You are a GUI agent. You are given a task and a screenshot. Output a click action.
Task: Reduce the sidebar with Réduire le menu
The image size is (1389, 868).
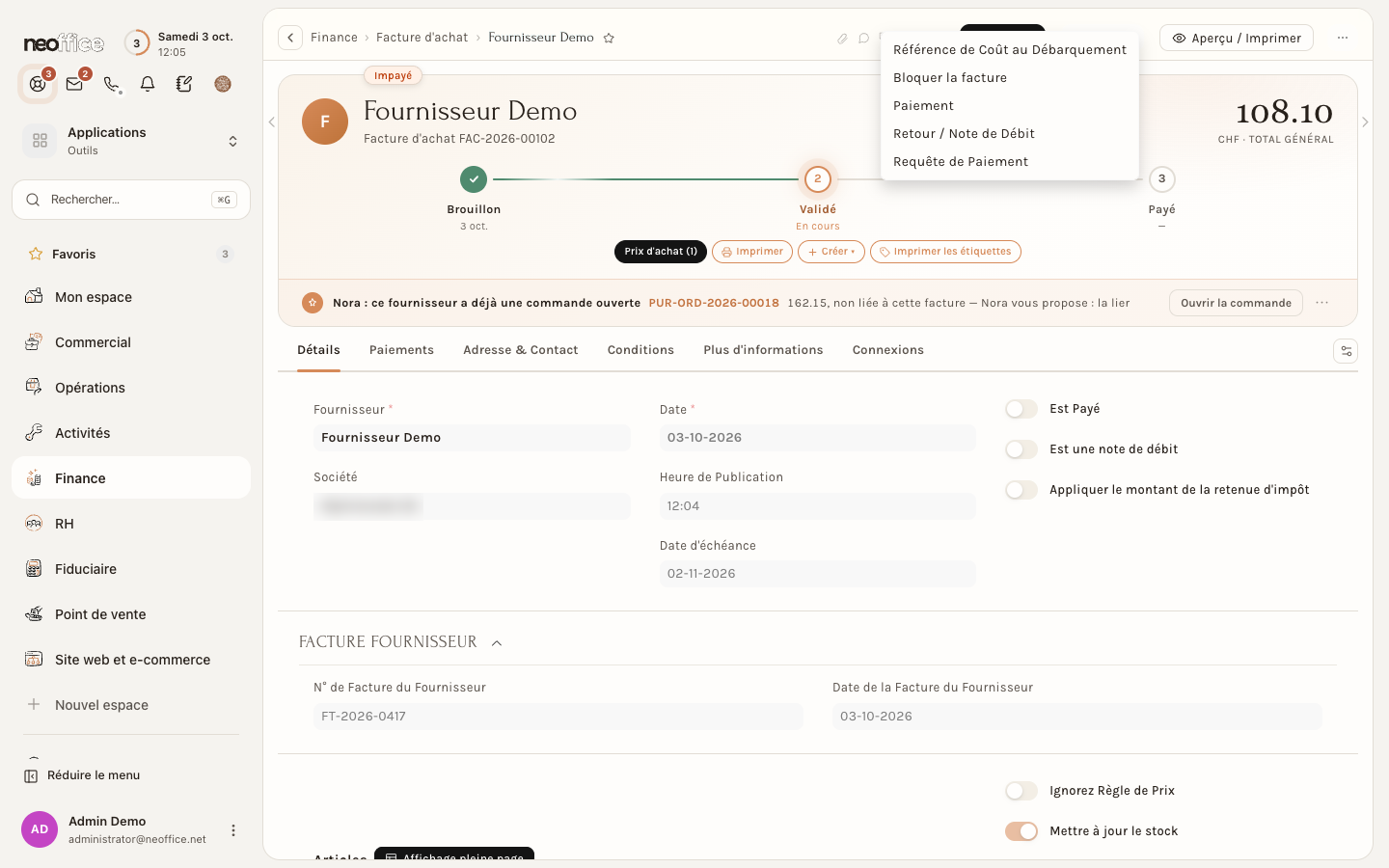82,775
